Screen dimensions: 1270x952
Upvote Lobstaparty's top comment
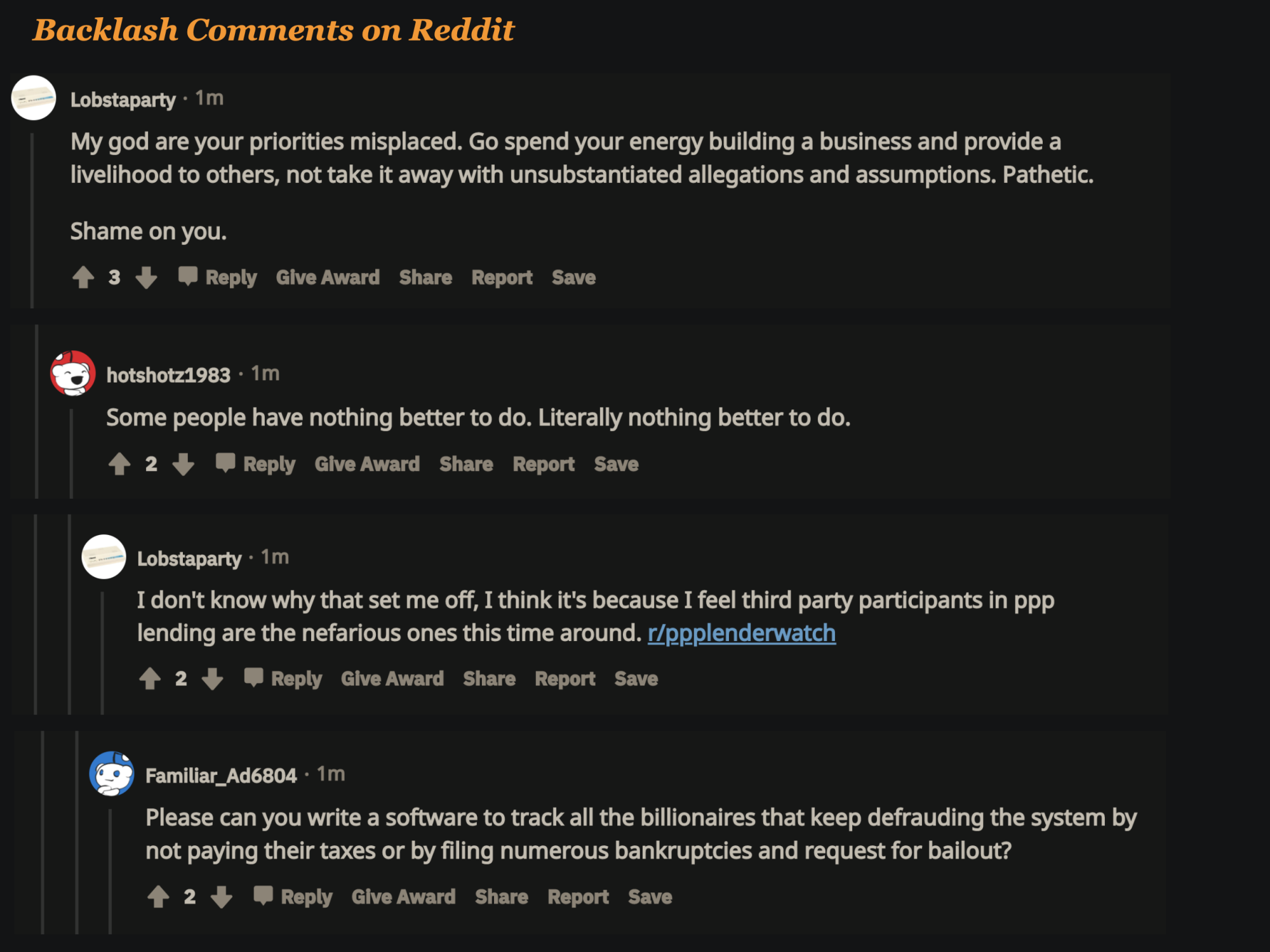[x=83, y=277]
